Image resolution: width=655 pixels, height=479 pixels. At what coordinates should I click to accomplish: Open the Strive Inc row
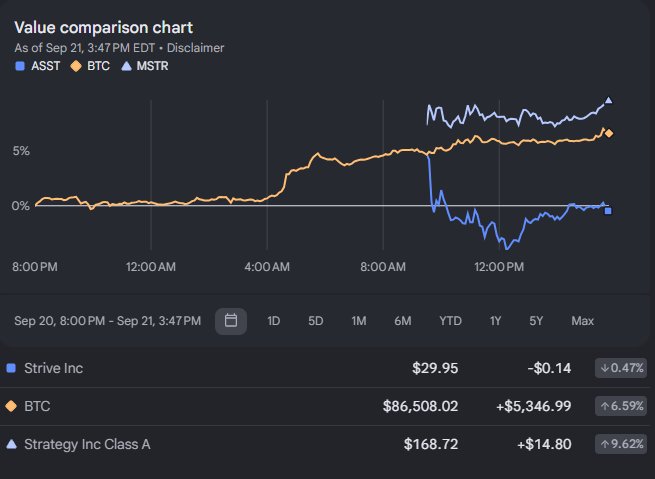[325, 368]
